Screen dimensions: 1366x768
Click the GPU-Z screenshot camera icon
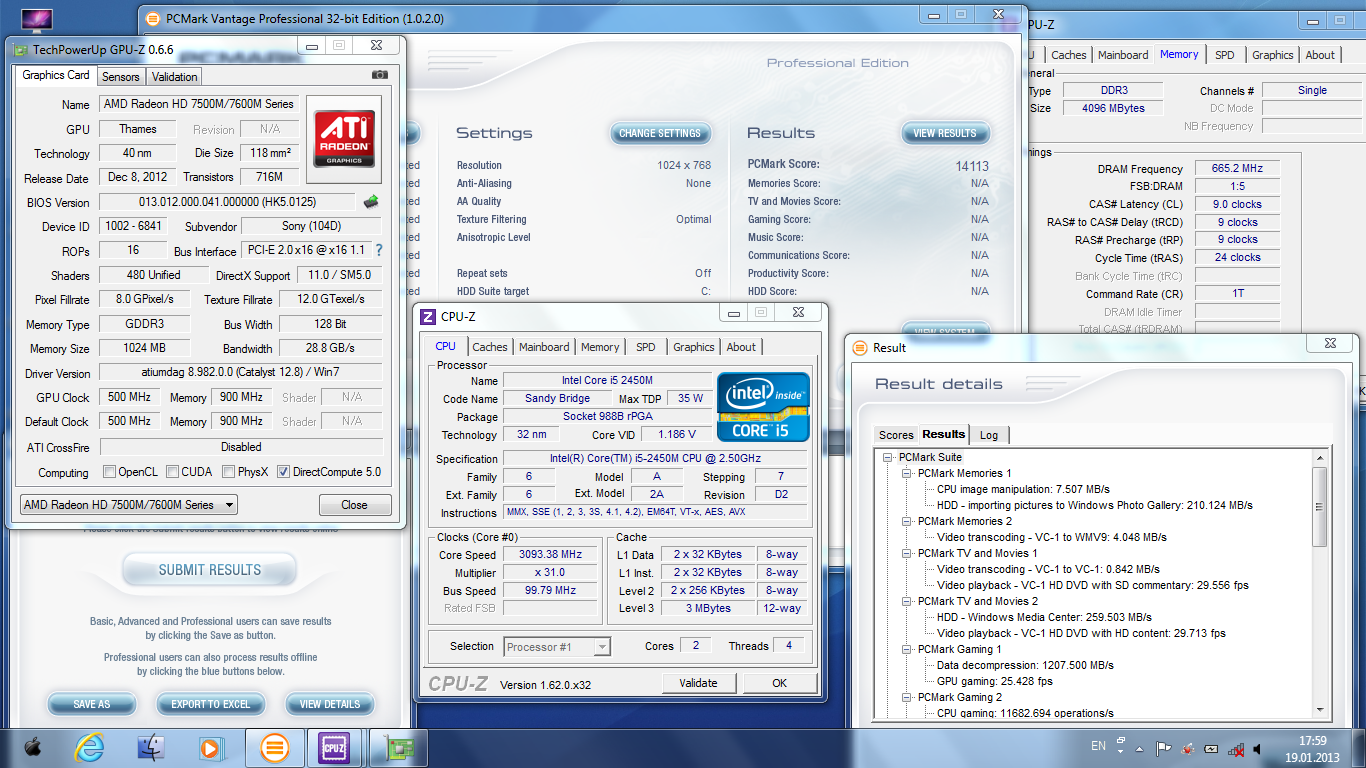pyautogui.click(x=380, y=75)
